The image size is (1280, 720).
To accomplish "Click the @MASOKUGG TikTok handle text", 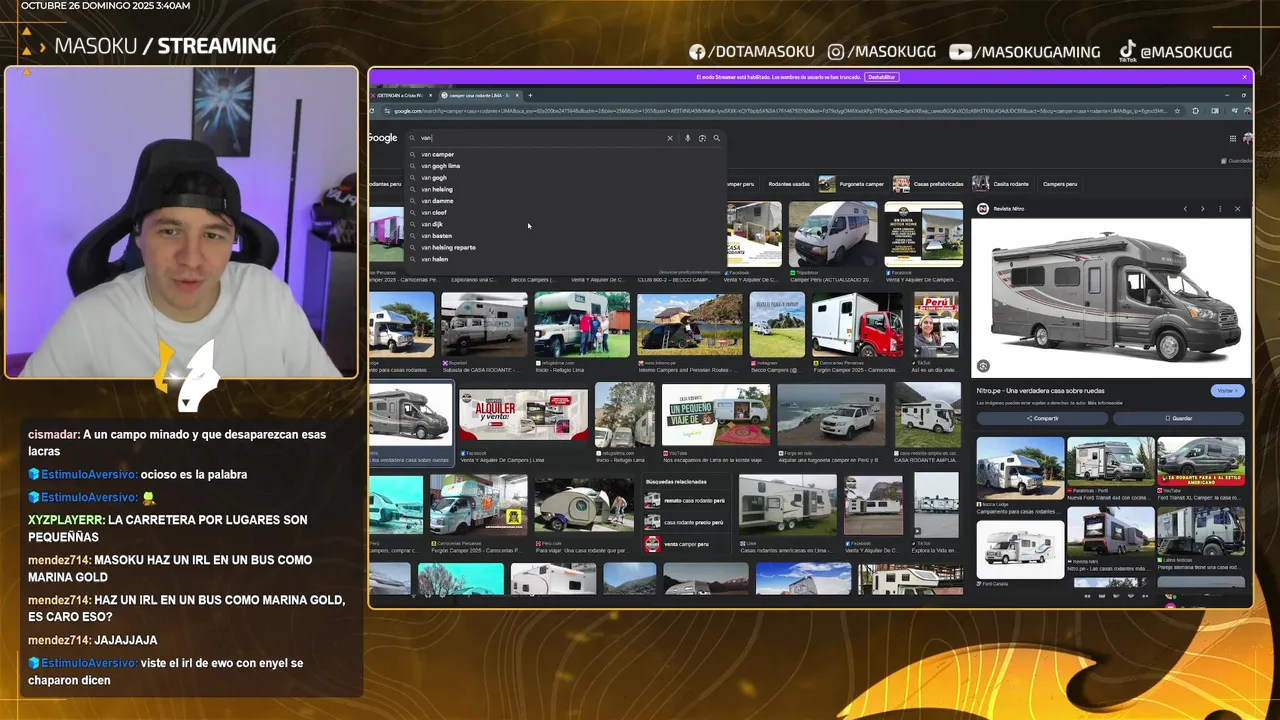I will tap(1186, 52).
